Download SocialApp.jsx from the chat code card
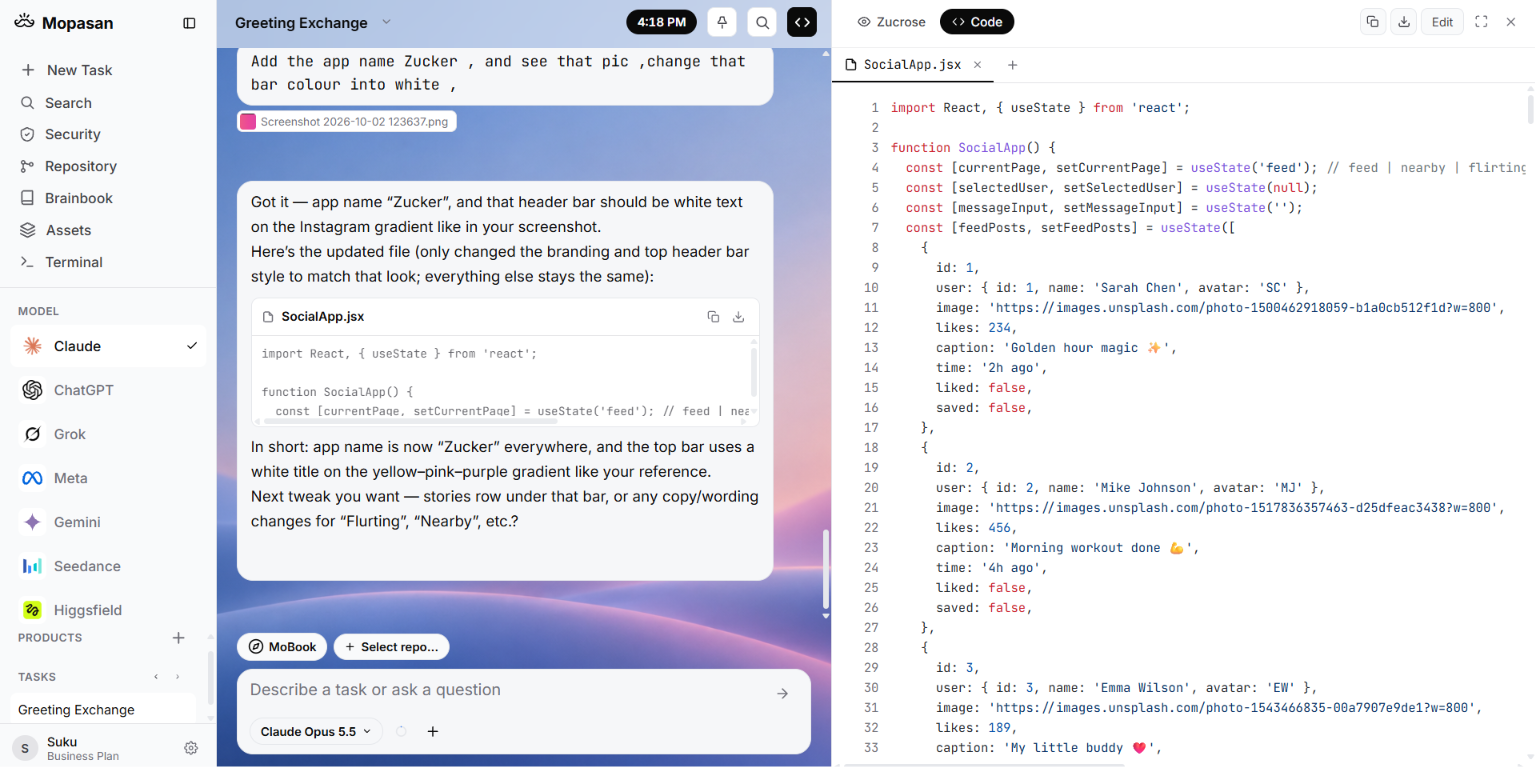This screenshot has width=1535, height=767. point(738,317)
